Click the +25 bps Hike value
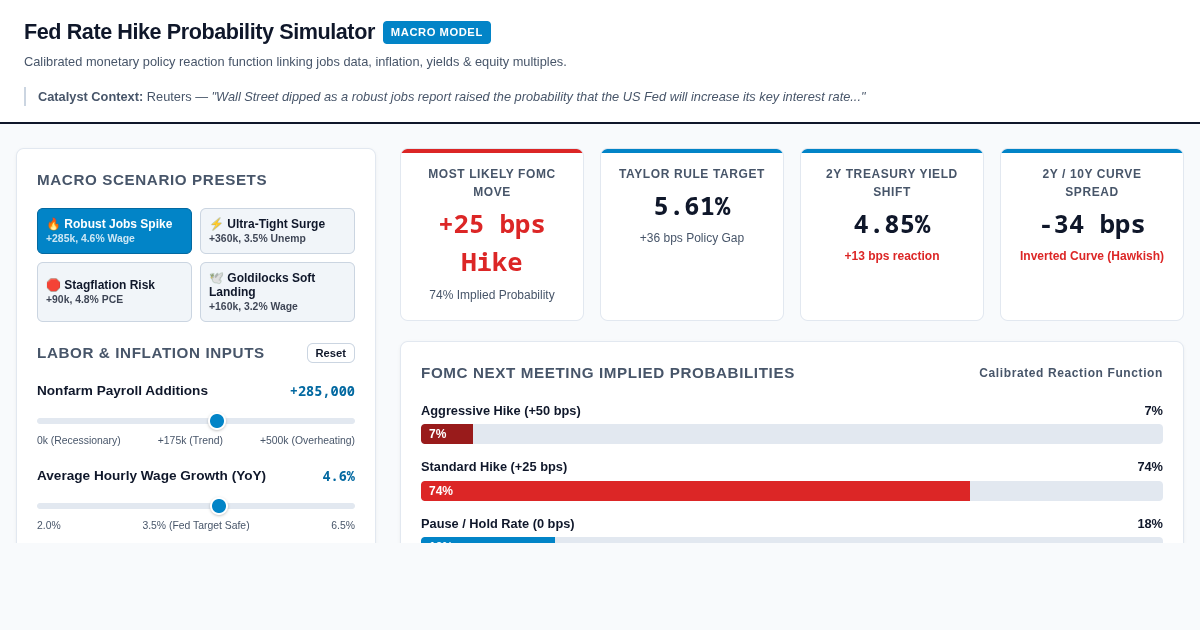The image size is (1200, 630). click(x=492, y=243)
